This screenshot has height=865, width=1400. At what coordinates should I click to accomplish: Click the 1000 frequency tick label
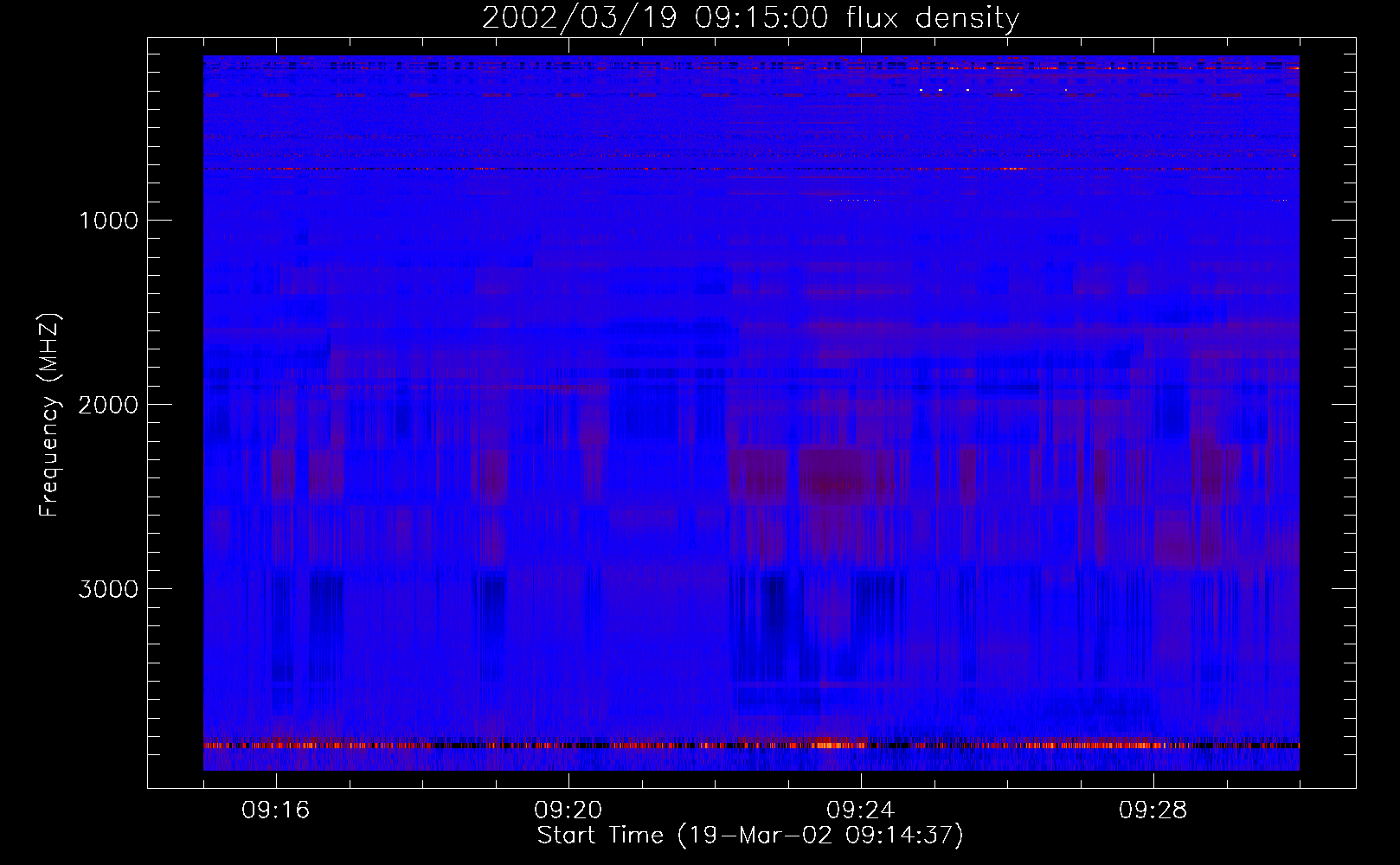(108, 221)
